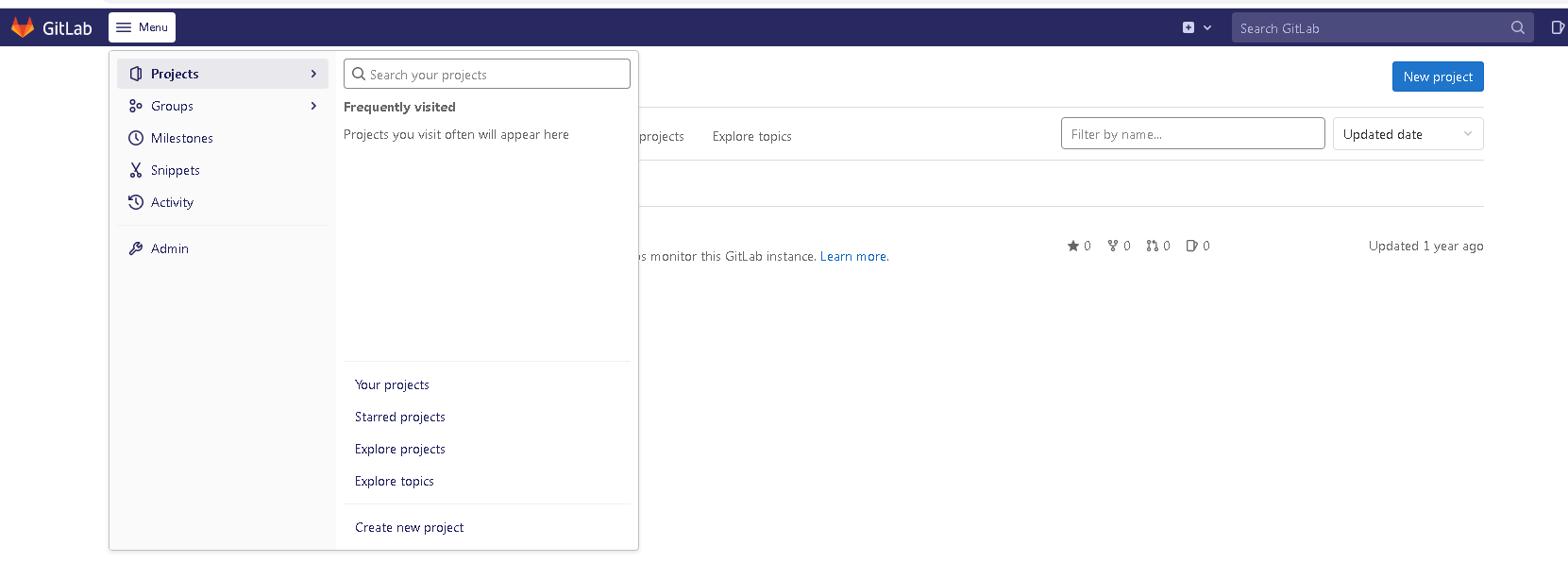Focus the Search your projects field
The width and height of the screenshot is (1568, 563).
pyautogui.click(x=487, y=74)
